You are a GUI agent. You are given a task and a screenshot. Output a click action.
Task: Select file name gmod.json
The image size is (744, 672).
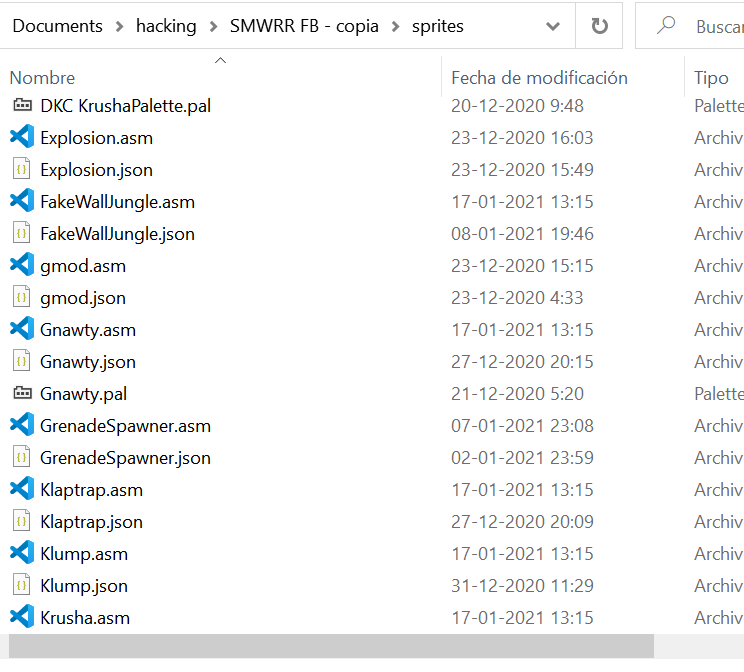(x=83, y=298)
